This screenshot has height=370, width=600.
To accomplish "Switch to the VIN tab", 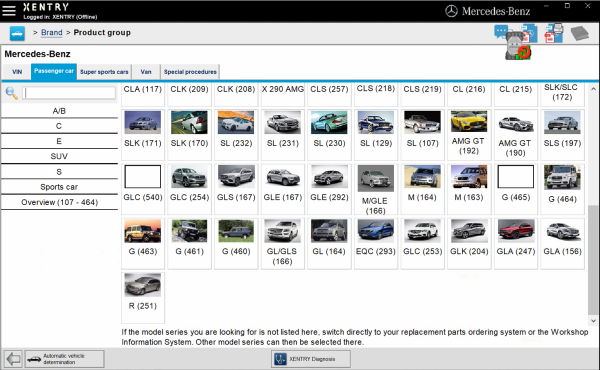I will [x=17, y=72].
